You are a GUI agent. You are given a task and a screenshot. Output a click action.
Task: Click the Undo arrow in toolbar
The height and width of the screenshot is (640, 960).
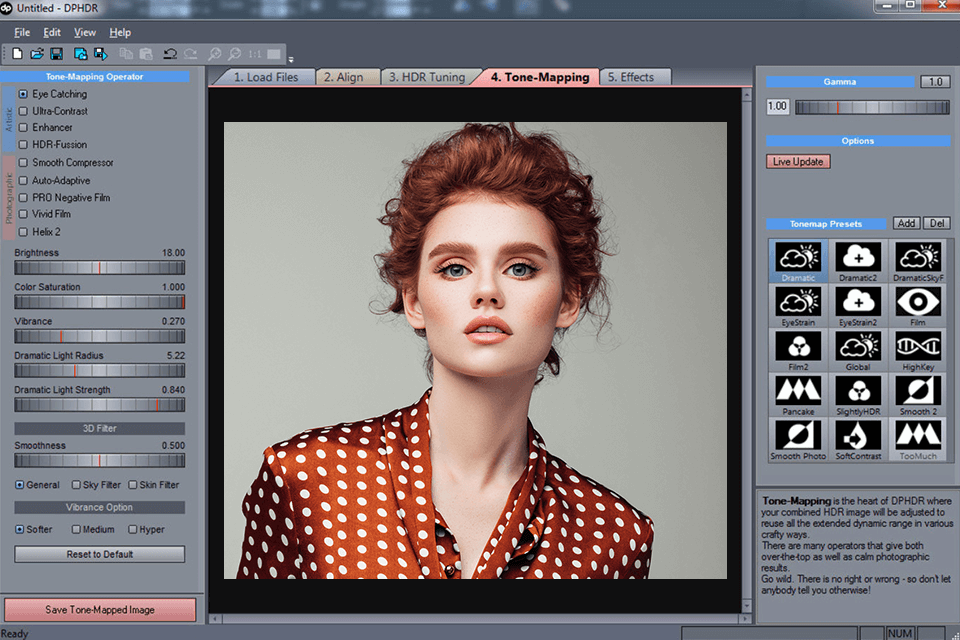170,53
